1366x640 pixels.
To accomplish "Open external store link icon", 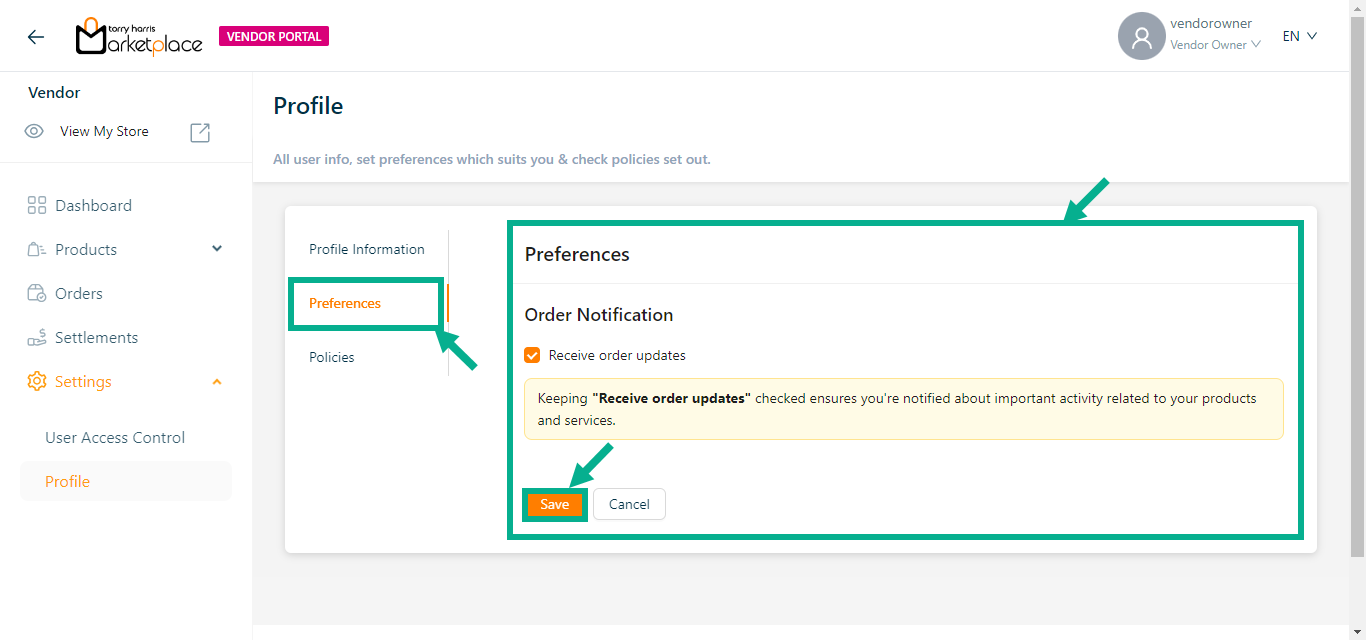I will pyautogui.click(x=200, y=132).
